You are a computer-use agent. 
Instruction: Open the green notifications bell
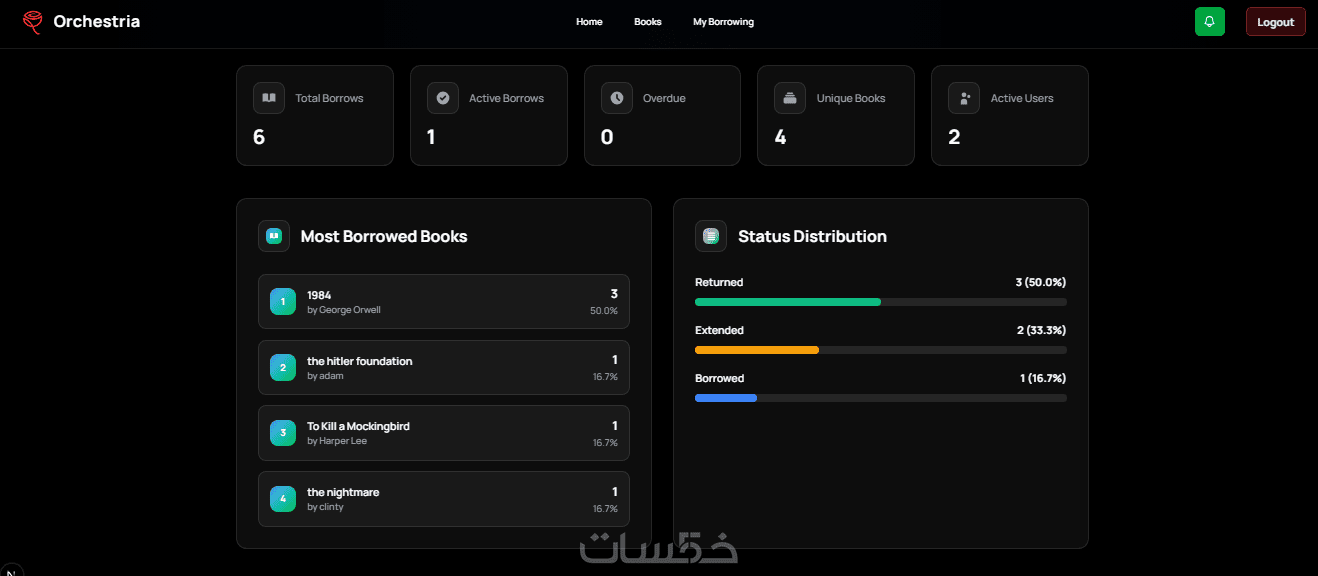[x=1210, y=22]
